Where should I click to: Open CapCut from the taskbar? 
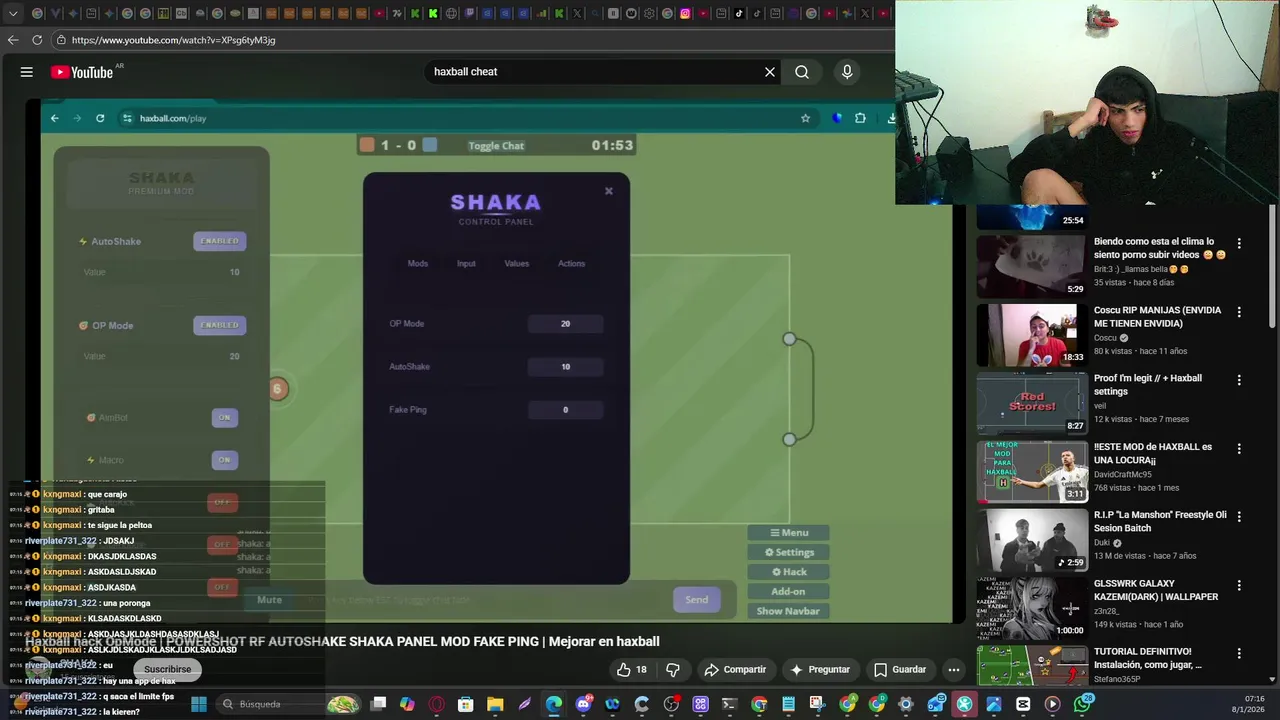[x=1023, y=704]
